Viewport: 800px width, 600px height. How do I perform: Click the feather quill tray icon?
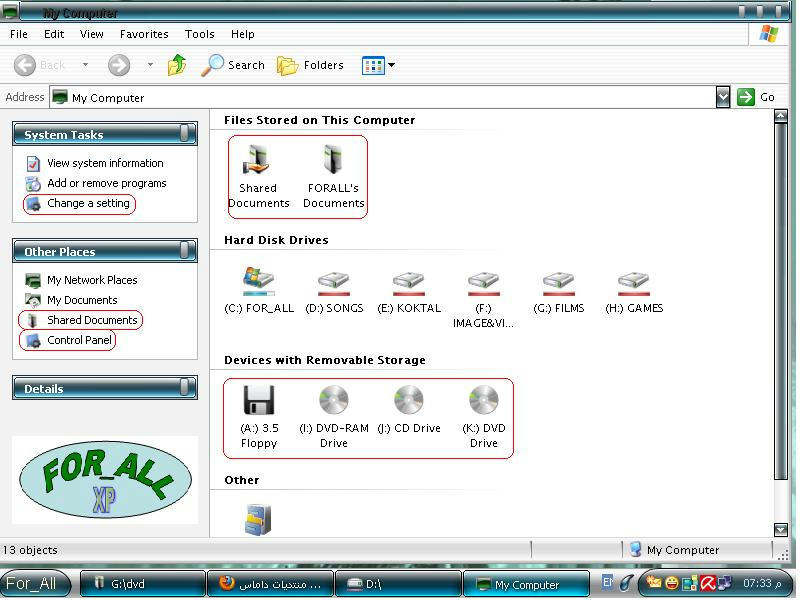pos(626,583)
